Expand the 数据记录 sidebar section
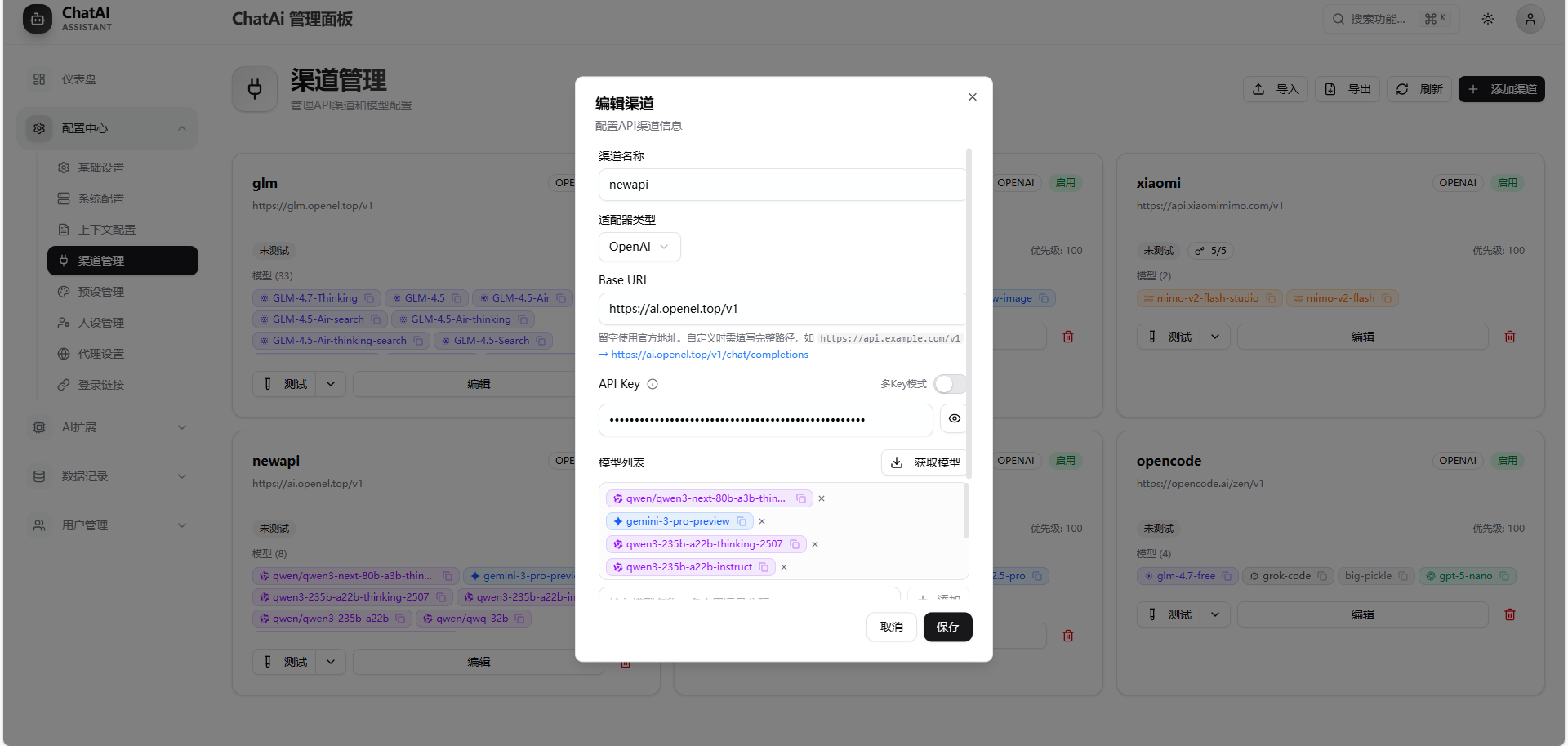Image resolution: width=1568 pixels, height=746 pixels. pyautogui.click(x=106, y=476)
